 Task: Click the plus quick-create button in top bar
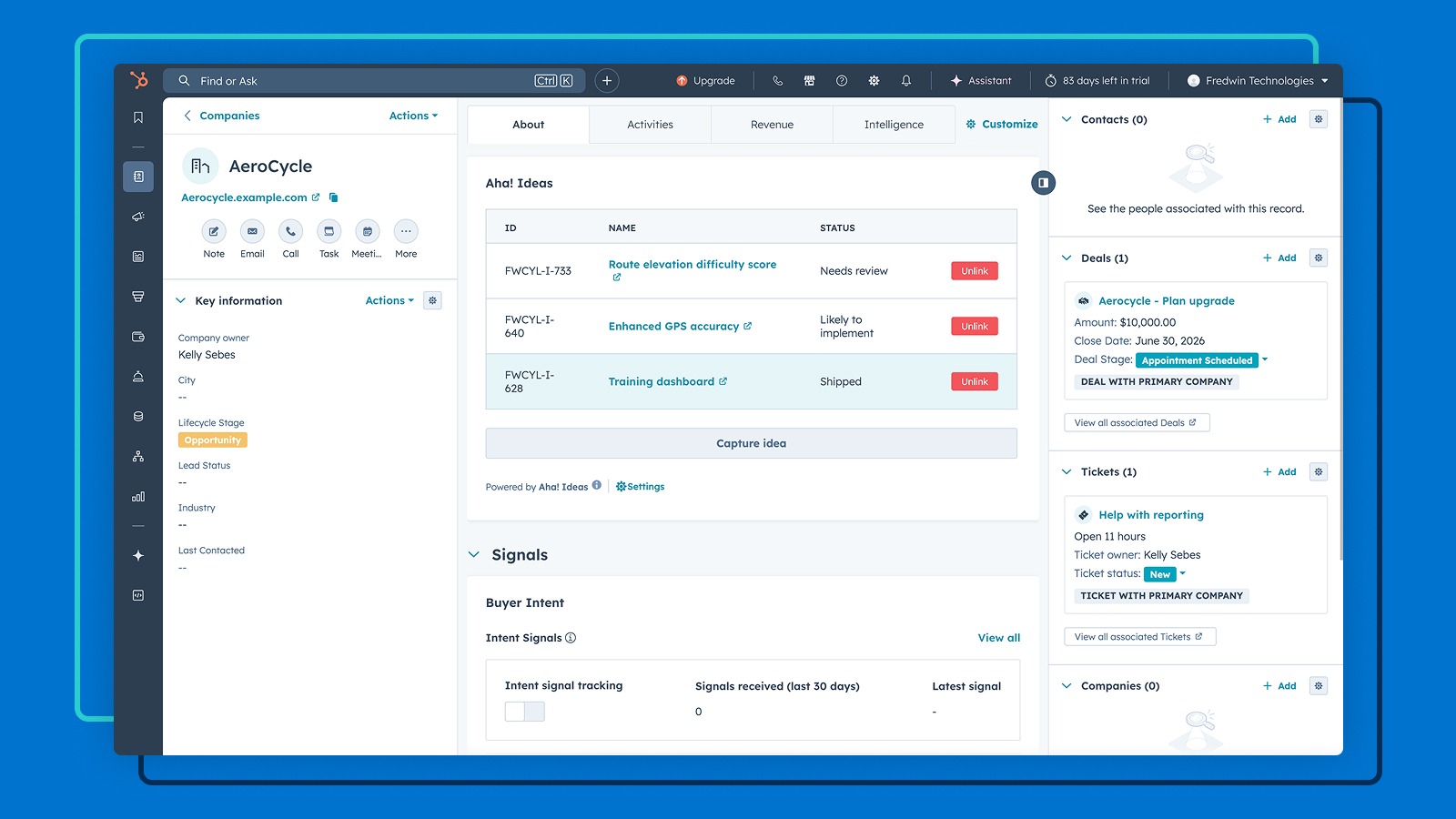607,81
